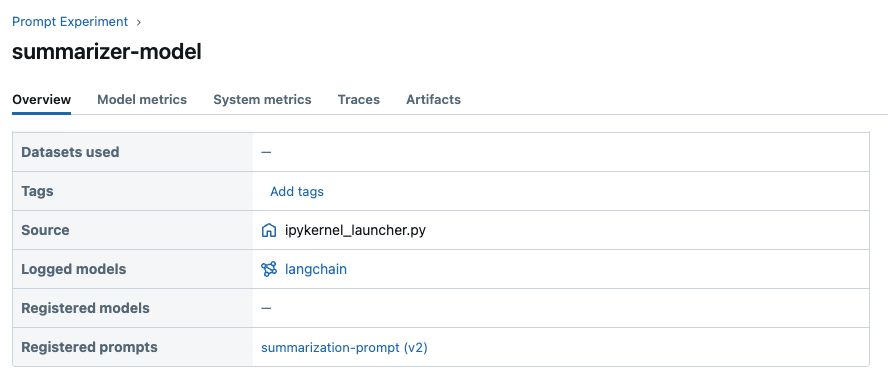The image size is (888, 382).
Task: Switch to the Overview tab
Action: click(x=41, y=100)
